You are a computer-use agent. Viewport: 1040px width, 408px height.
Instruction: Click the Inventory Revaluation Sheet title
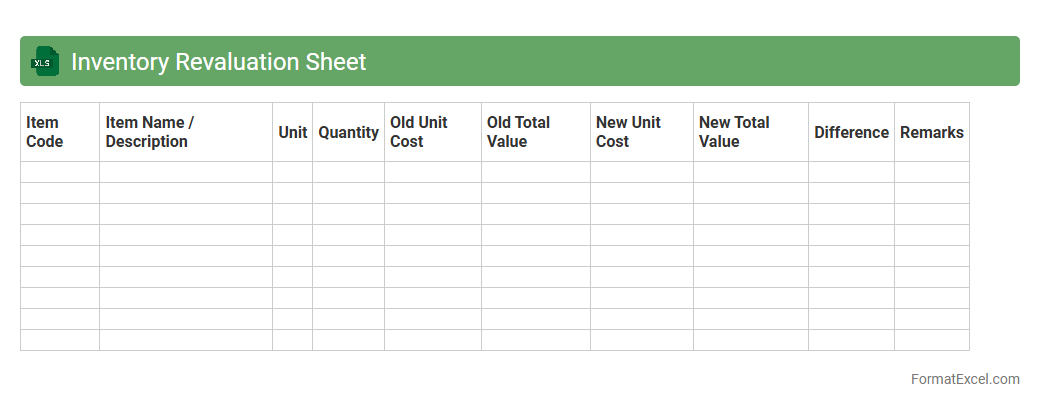pos(218,62)
